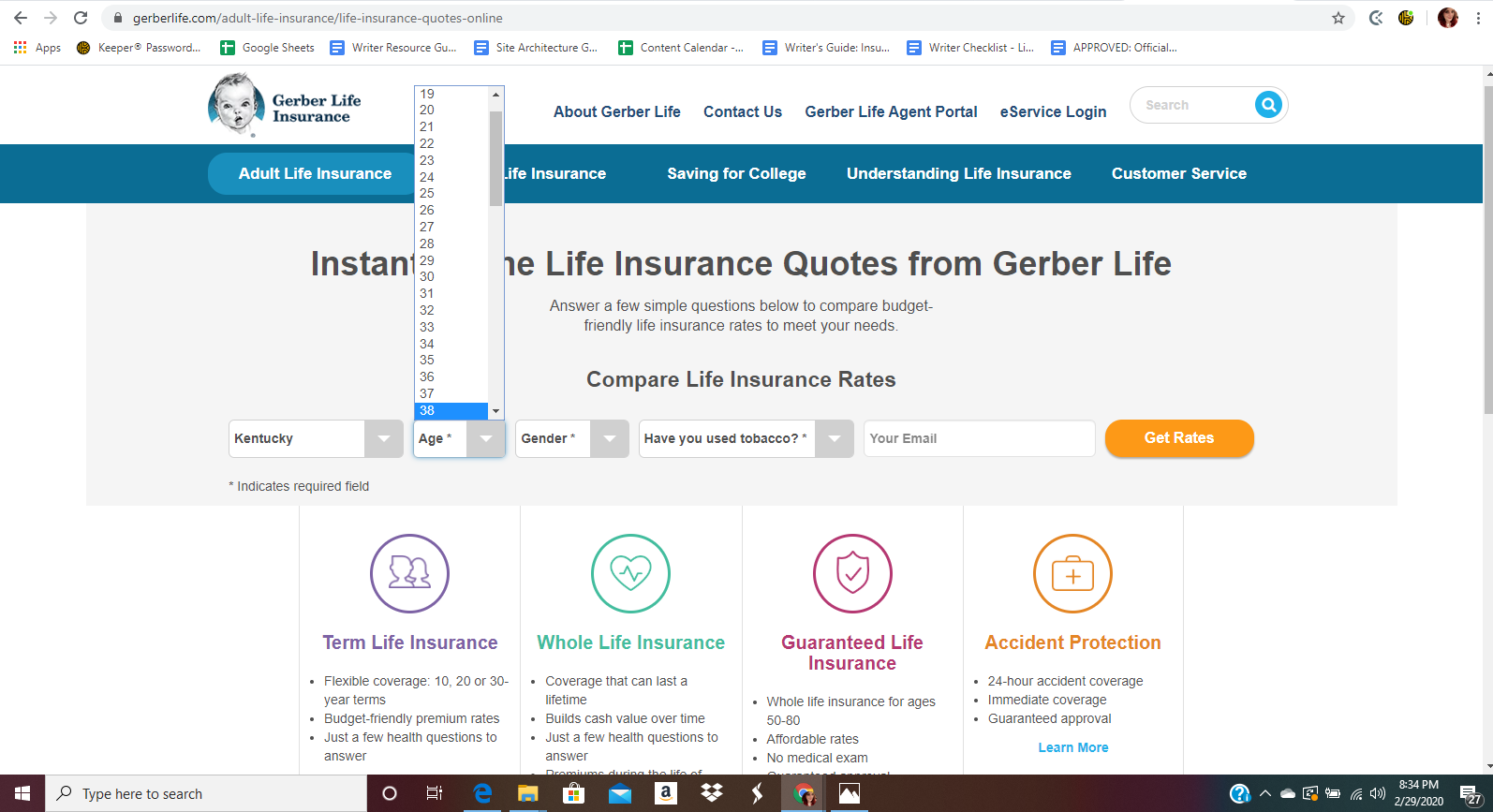Bookmark this page with the star icon

1338,18
